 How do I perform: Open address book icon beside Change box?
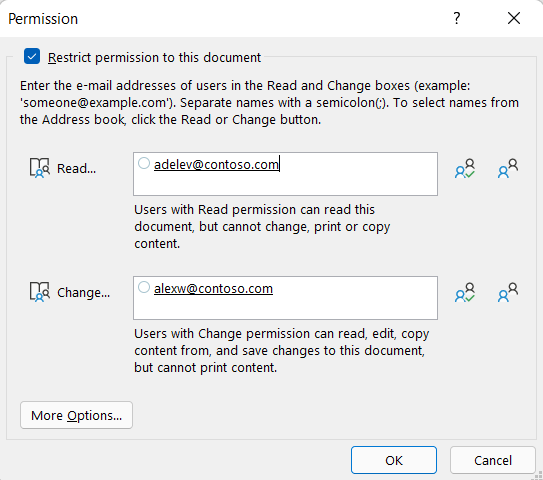[x=508, y=292]
